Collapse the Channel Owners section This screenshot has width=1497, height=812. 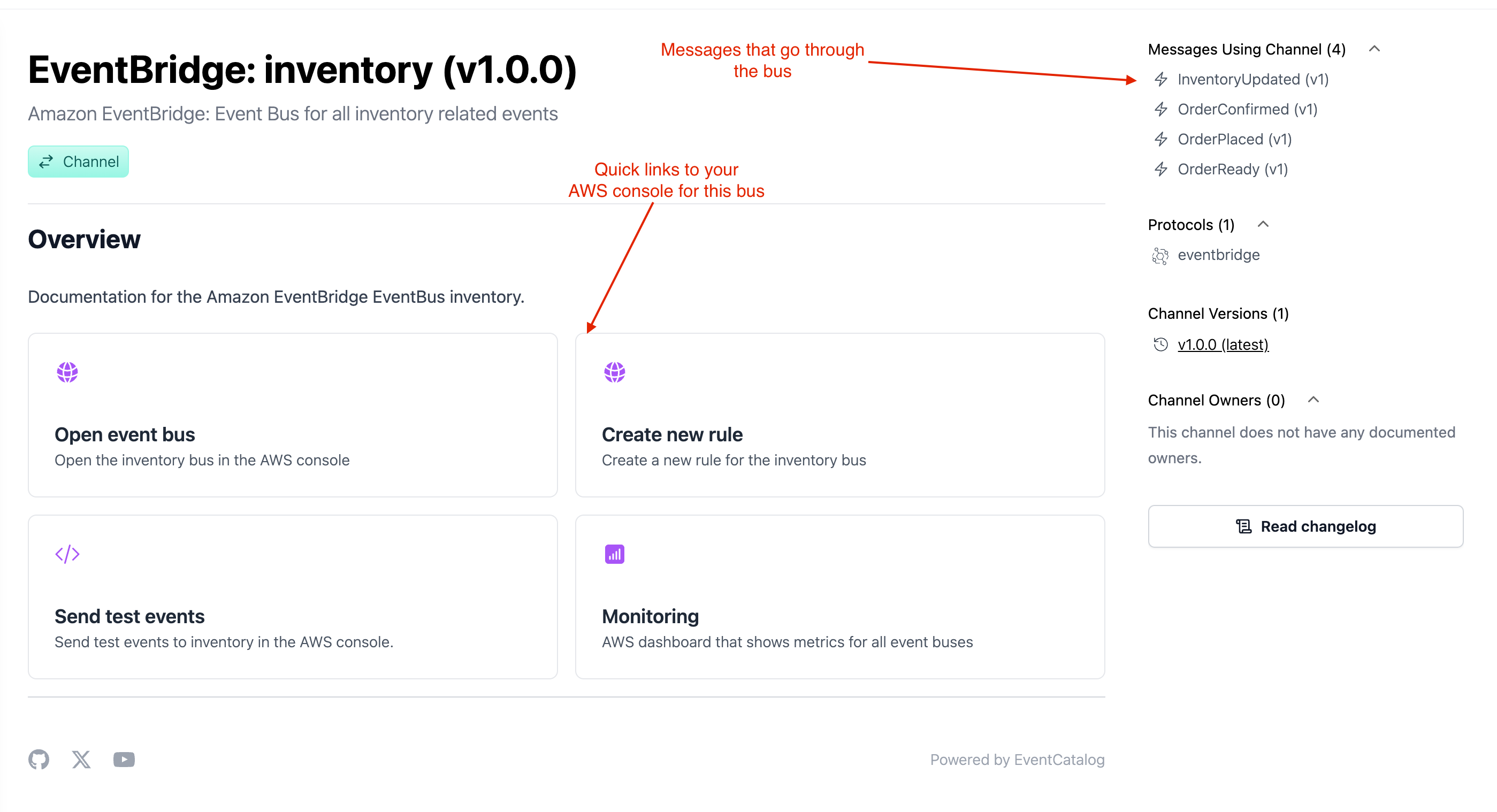(x=1313, y=400)
